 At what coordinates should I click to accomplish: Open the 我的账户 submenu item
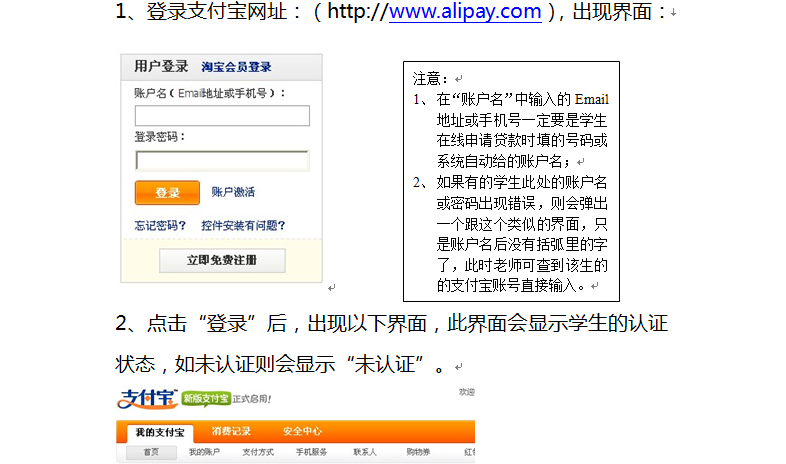click(x=203, y=453)
